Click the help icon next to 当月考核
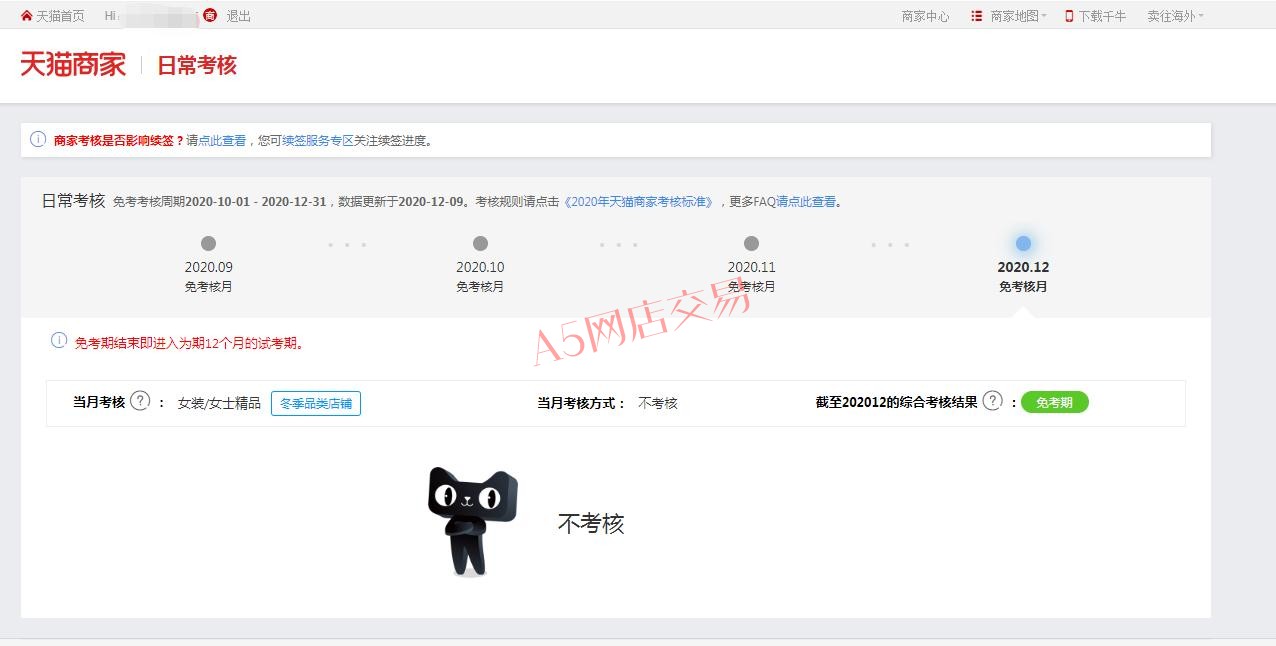 pyautogui.click(x=140, y=401)
